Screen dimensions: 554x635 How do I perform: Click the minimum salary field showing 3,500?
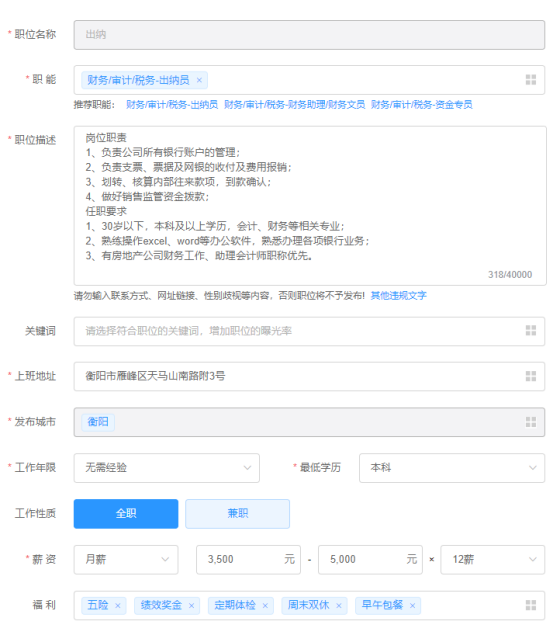tap(248, 560)
